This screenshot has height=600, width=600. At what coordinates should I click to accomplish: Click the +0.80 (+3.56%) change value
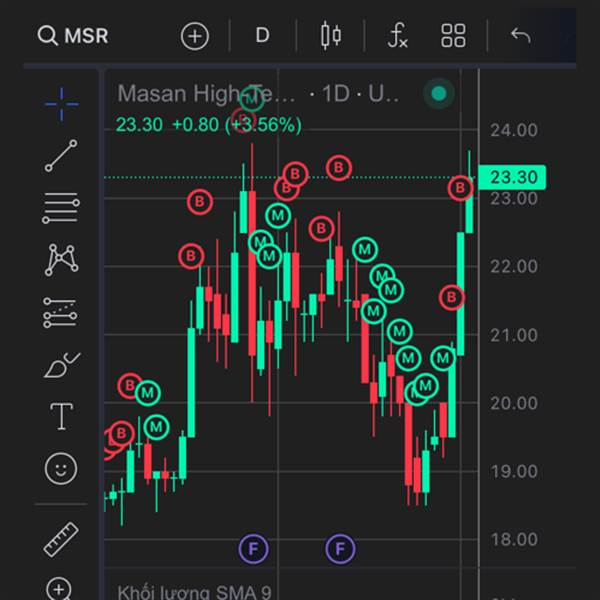click(237, 125)
